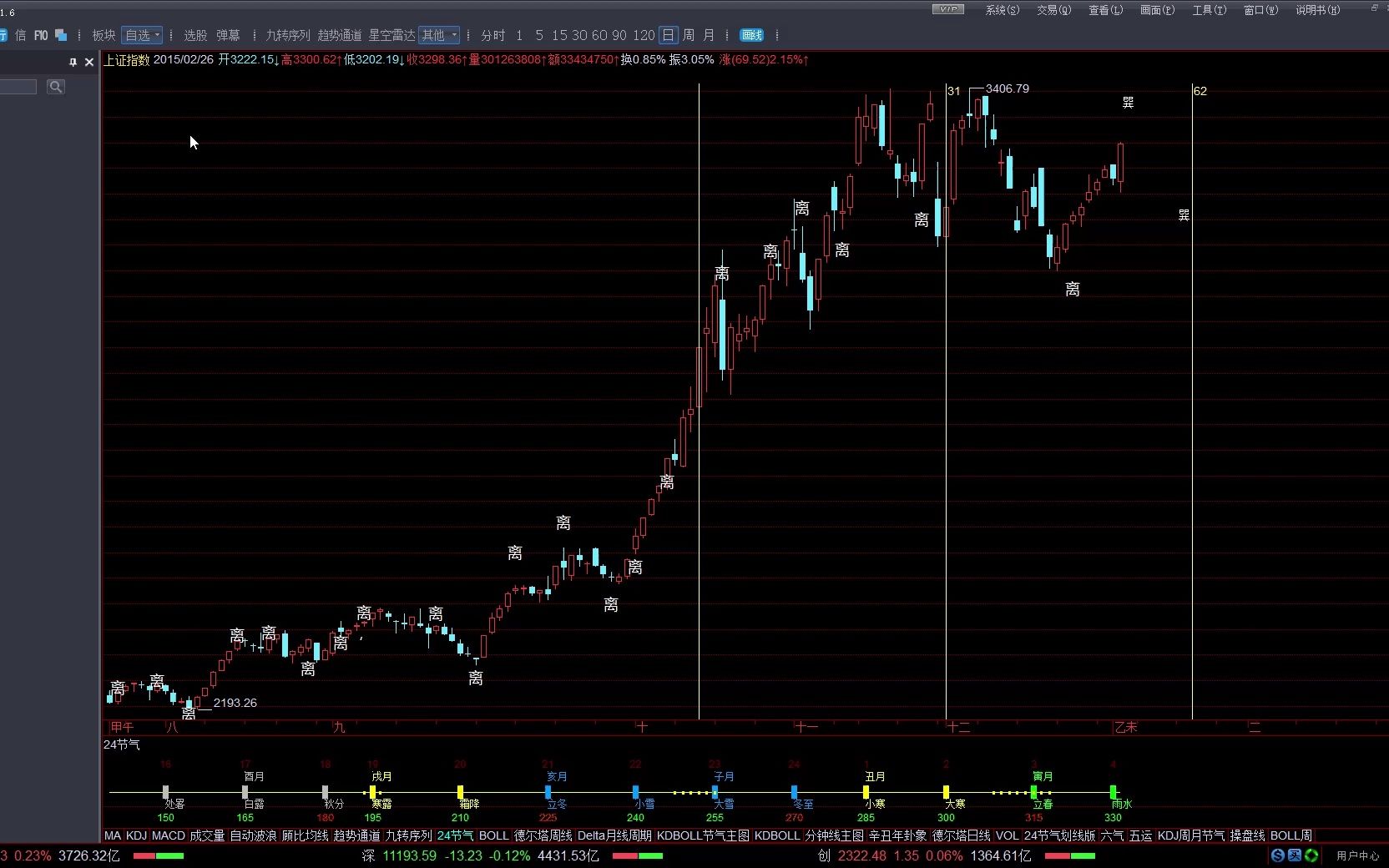Select the 日 daily period
This screenshot has width=1389, height=868.
(x=668, y=35)
